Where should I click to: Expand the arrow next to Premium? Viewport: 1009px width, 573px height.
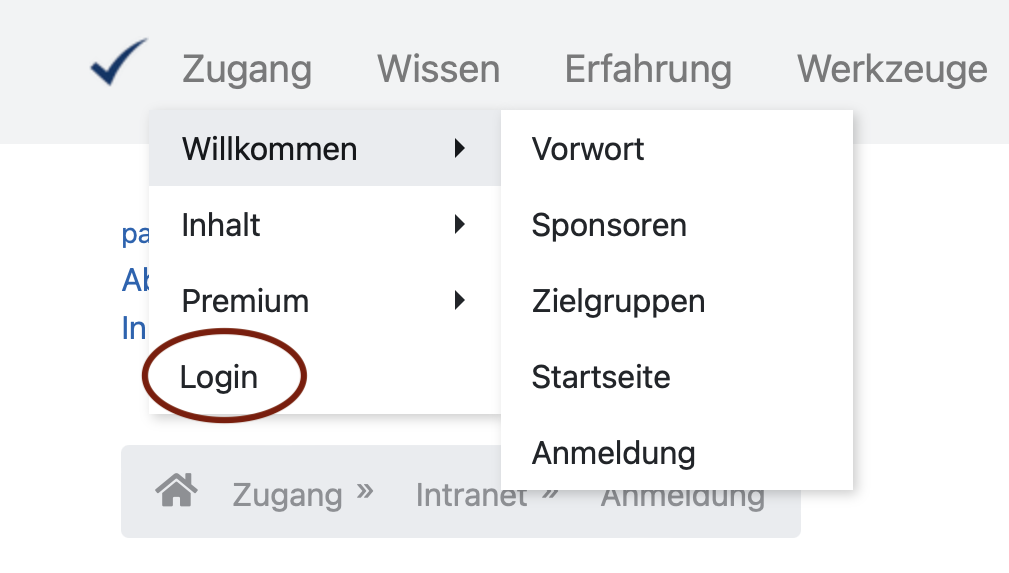[x=460, y=301]
